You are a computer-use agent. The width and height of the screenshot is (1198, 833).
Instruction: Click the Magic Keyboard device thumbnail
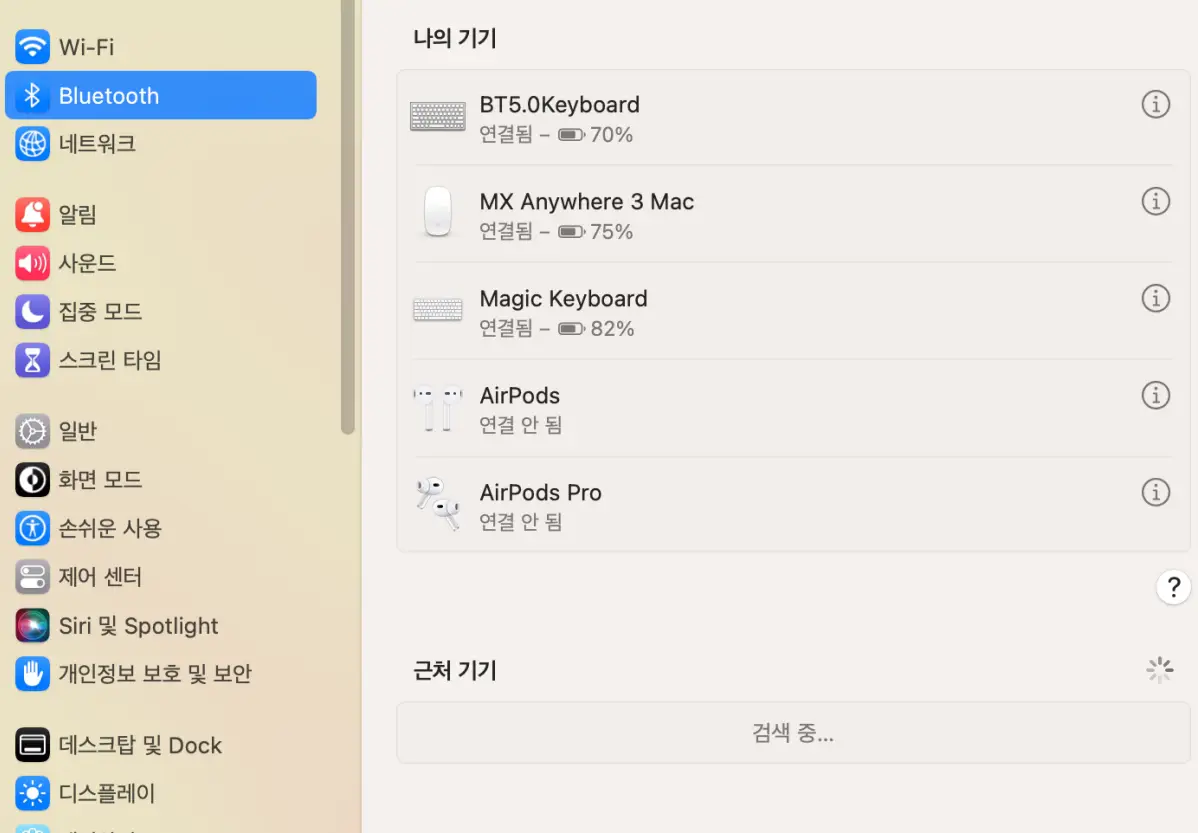click(438, 310)
